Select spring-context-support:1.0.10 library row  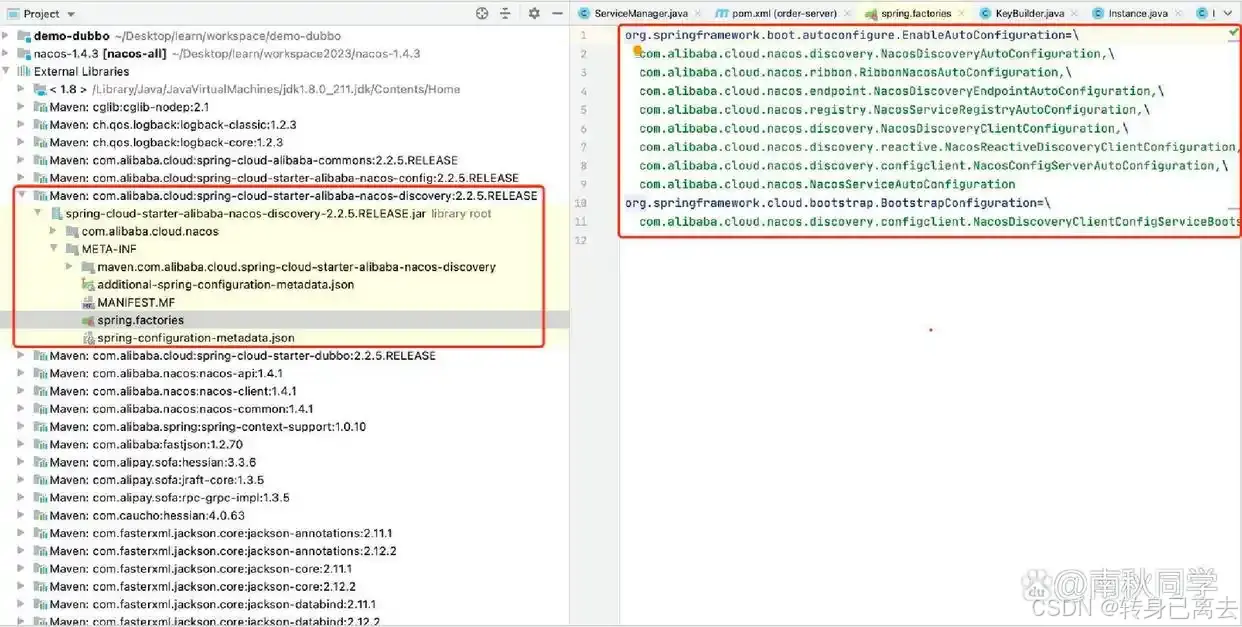pyautogui.click(x=285, y=427)
